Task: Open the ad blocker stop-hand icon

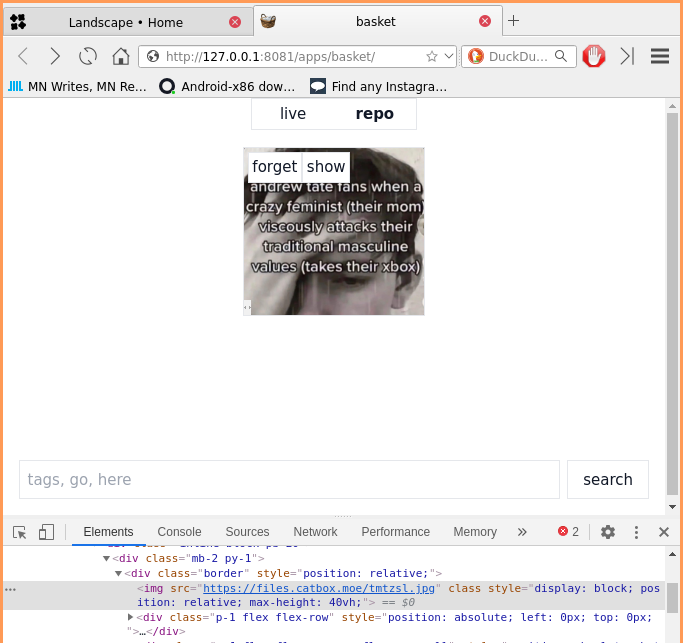Action: [594, 57]
